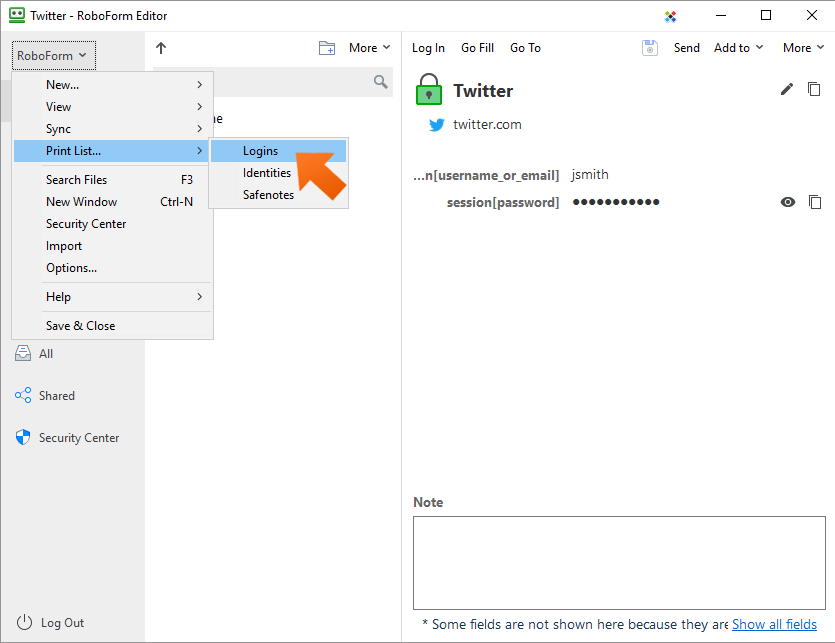Select the New... menu item
Viewport: 835px width, 643px height.
(112, 85)
